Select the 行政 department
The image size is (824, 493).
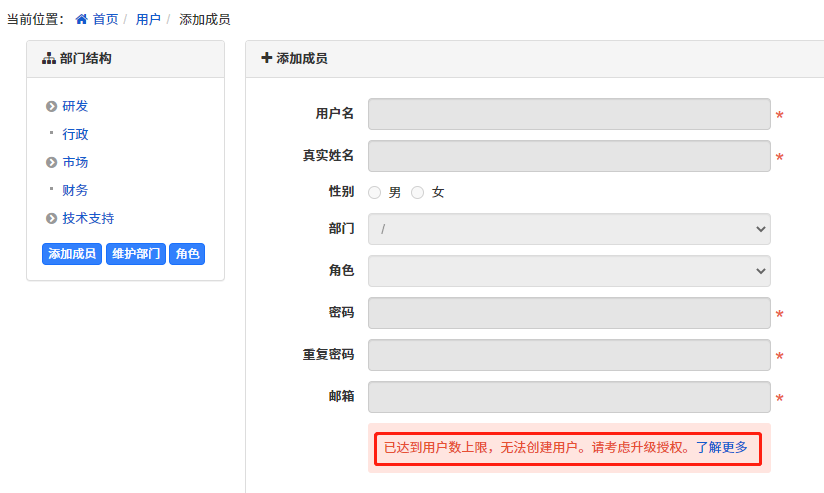75,134
